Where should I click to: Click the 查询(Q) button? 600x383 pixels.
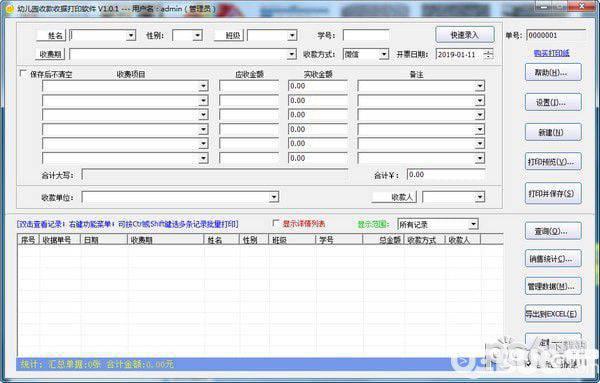553,231
